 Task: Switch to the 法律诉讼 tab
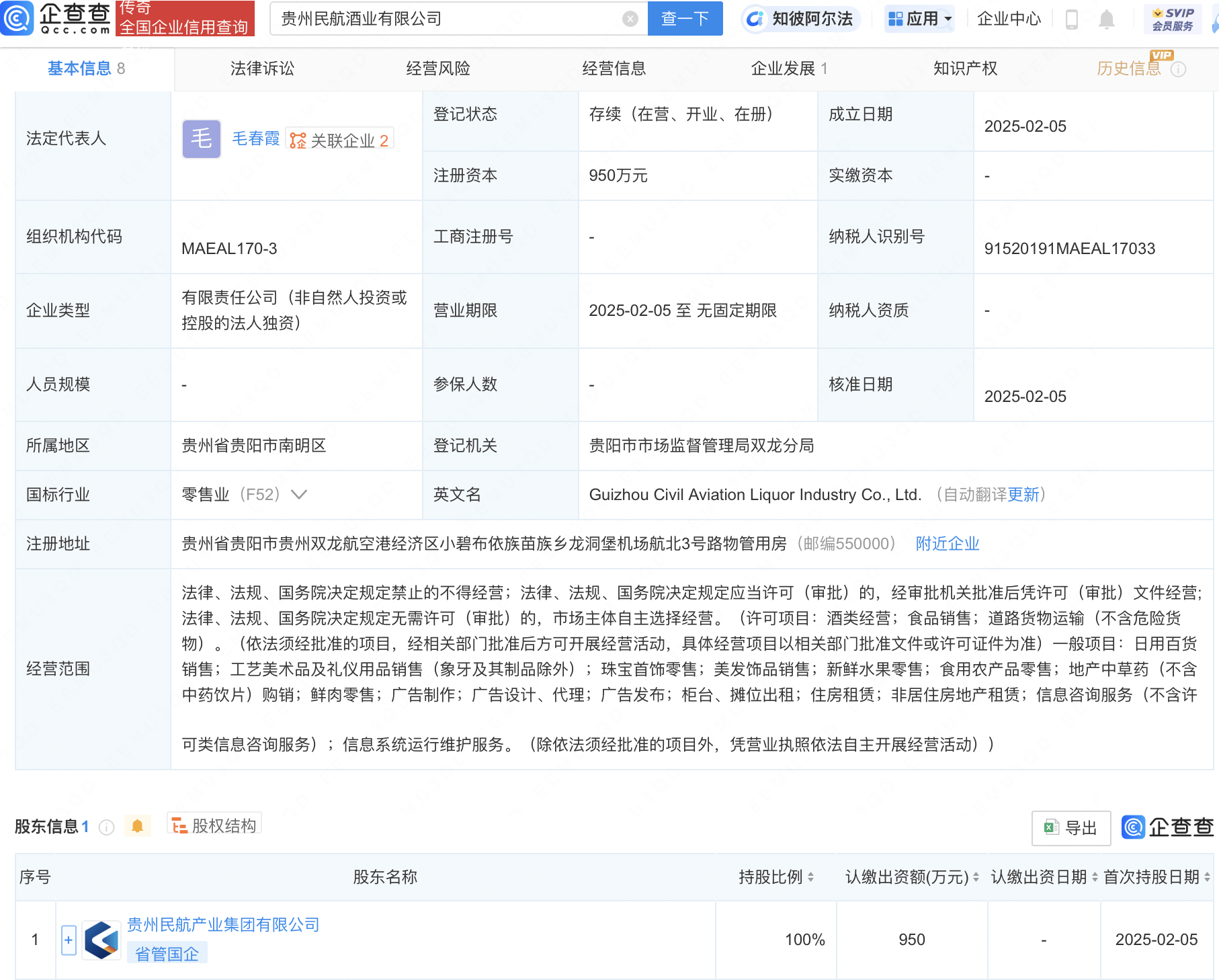[x=262, y=68]
